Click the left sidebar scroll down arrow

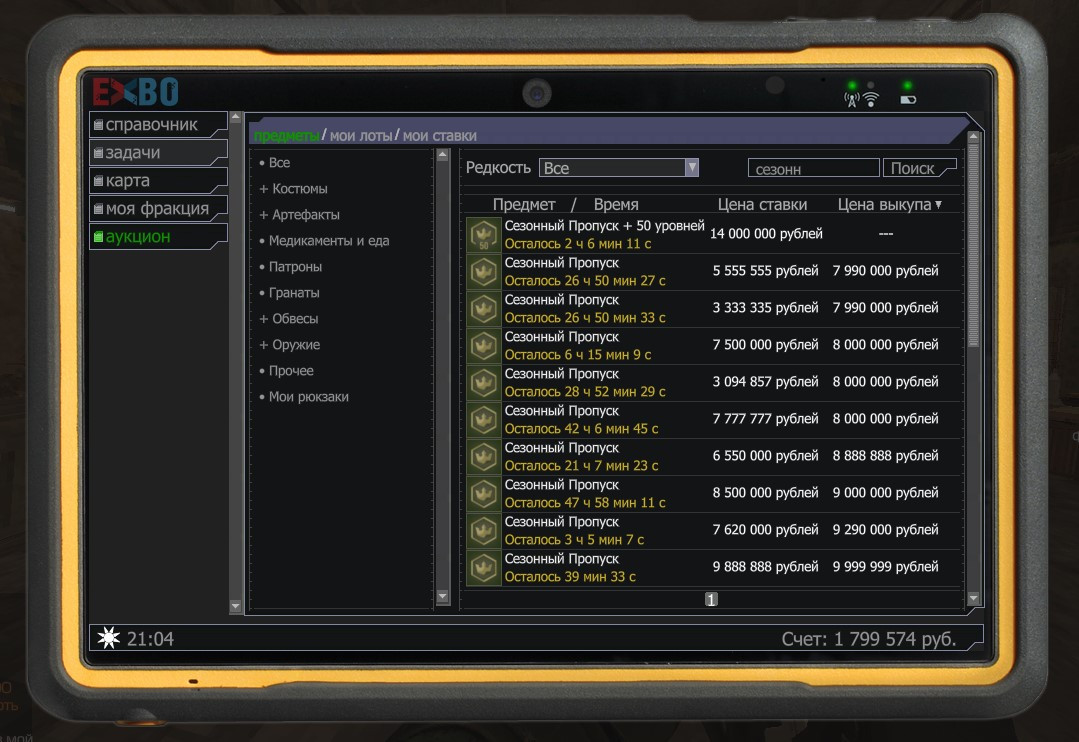[235, 606]
